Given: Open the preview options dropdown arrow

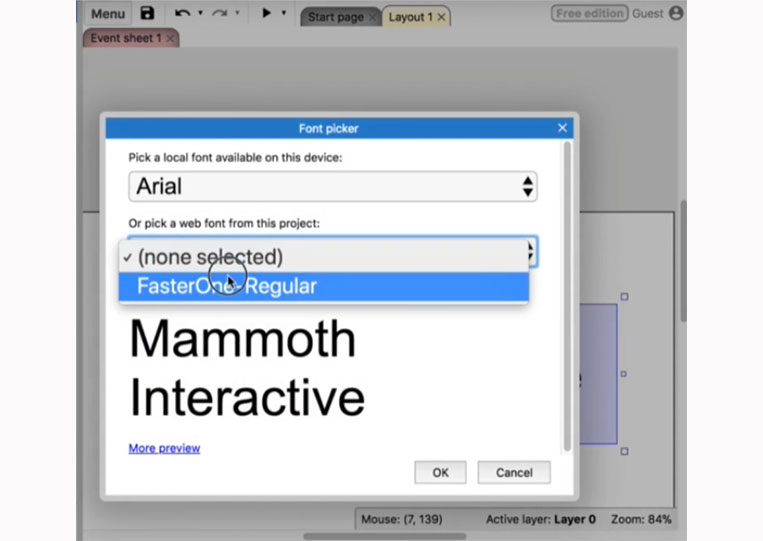Looking at the screenshot, I should click(284, 13).
